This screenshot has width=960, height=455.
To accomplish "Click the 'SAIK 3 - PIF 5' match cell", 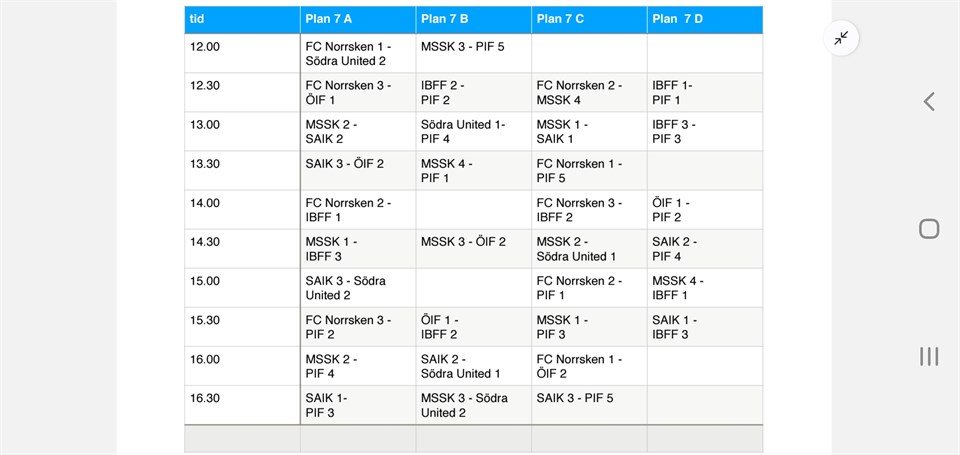I will (588, 404).
